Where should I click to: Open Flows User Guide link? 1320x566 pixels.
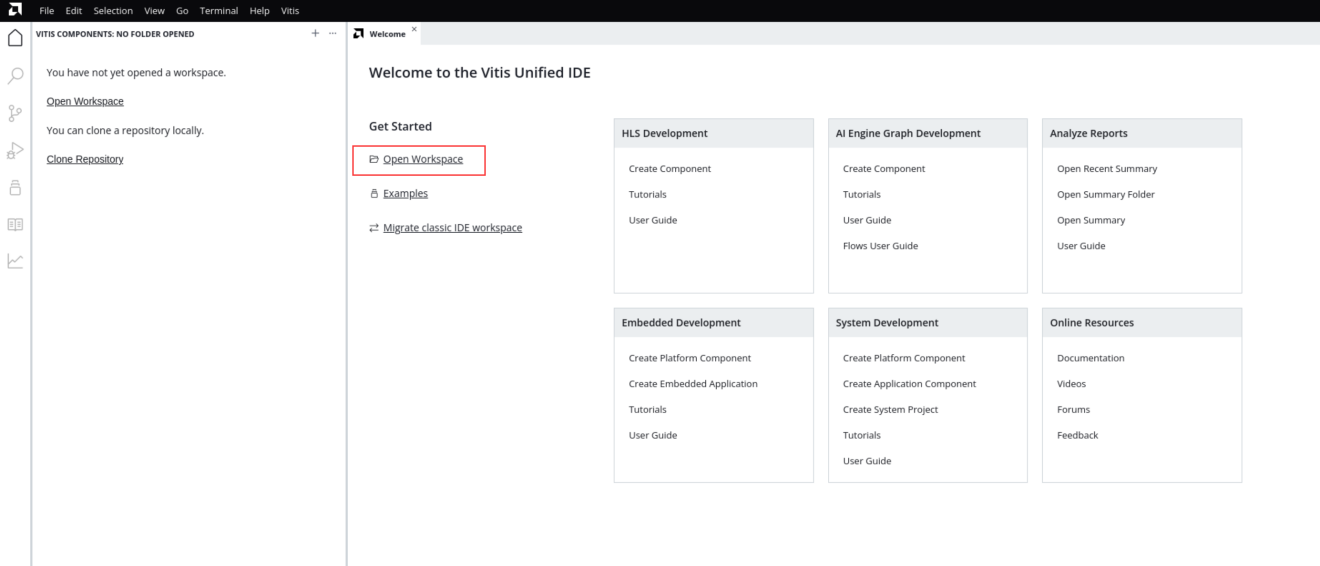coord(880,246)
